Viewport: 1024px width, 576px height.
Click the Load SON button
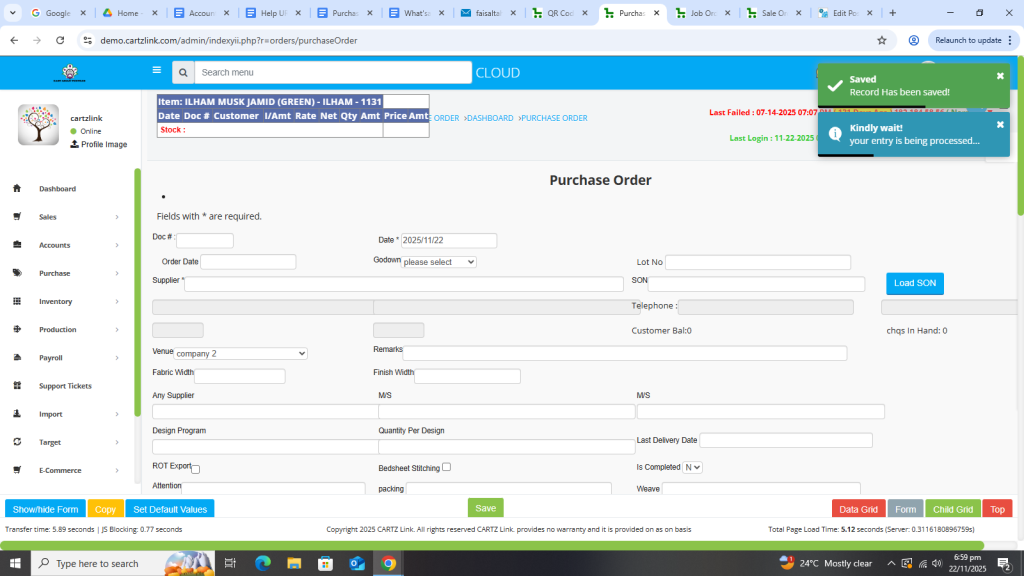point(914,283)
